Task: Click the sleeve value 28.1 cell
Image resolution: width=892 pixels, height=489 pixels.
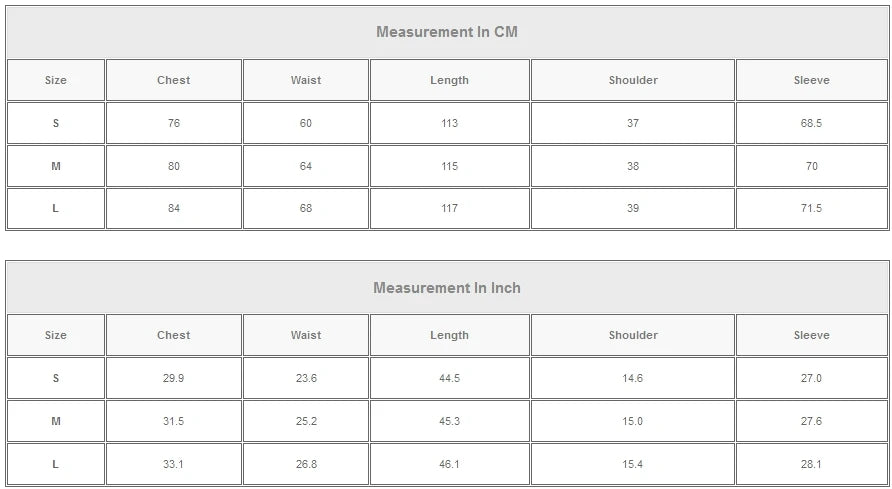Action: (811, 464)
